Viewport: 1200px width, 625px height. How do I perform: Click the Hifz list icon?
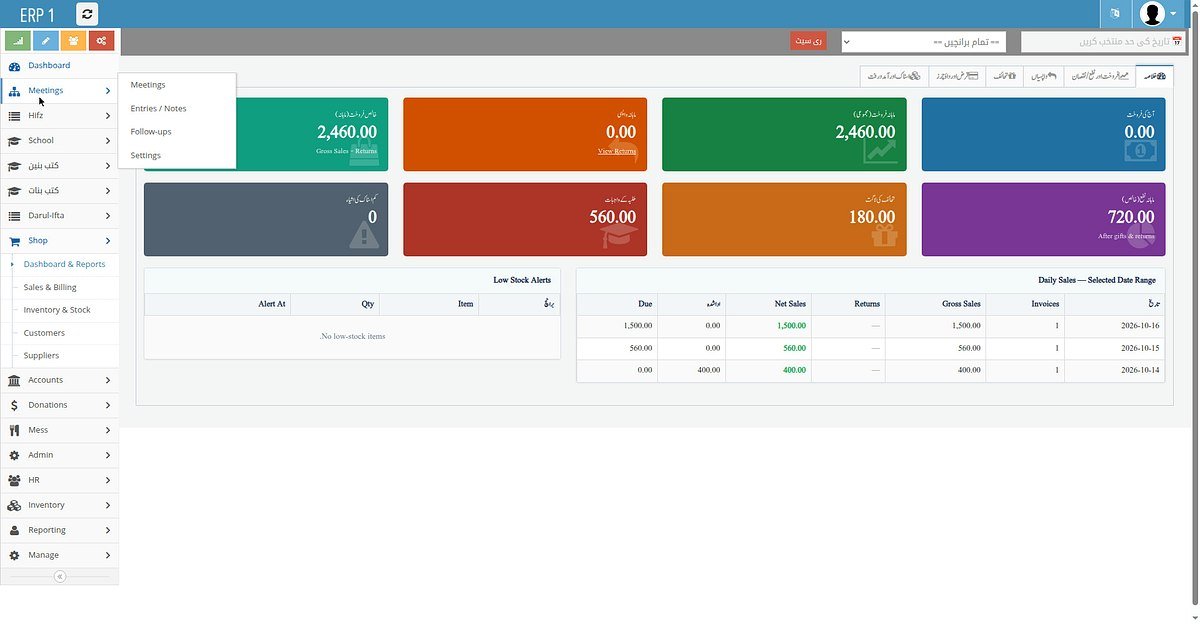tap(14, 116)
